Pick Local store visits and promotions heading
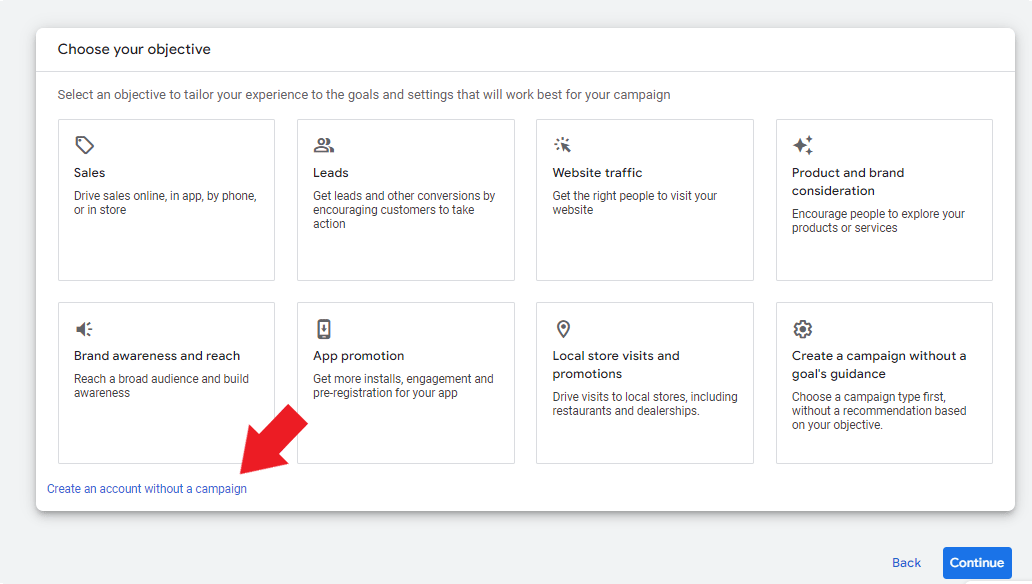This screenshot has height=584, width=1032. [616, 364]
